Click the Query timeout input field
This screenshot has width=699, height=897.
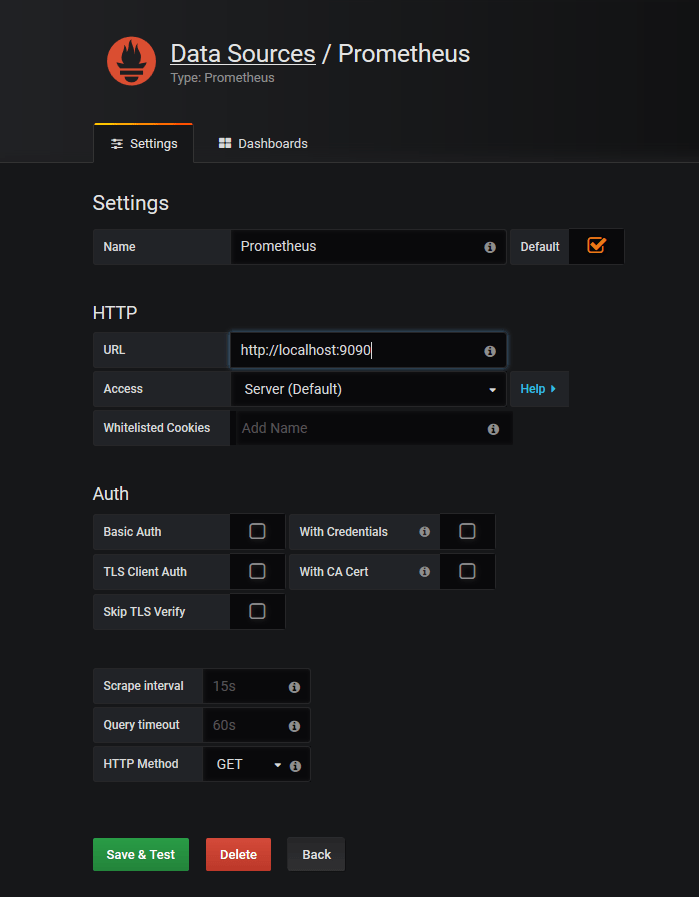click(x=256, y=725)
